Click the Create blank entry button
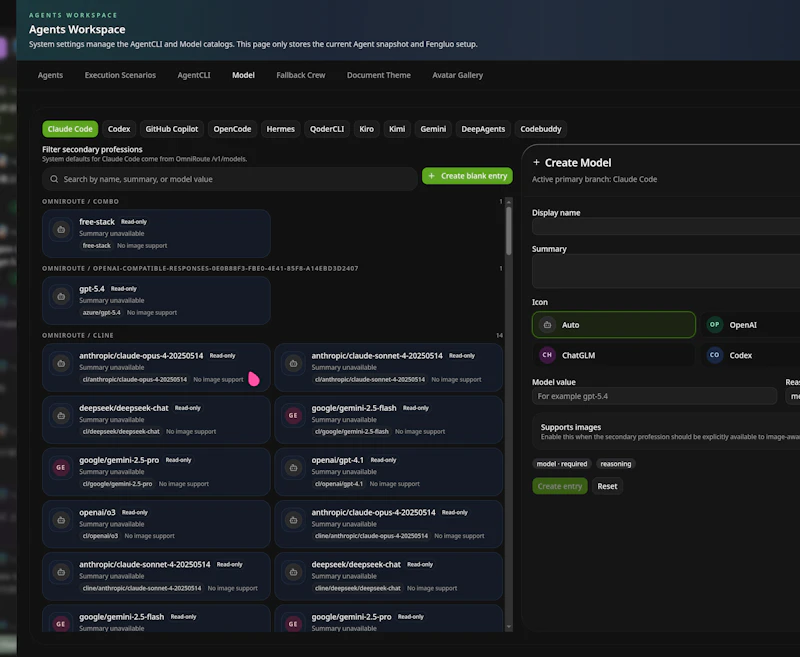Screen dimensions: 800x657 (x=467, y=175)
